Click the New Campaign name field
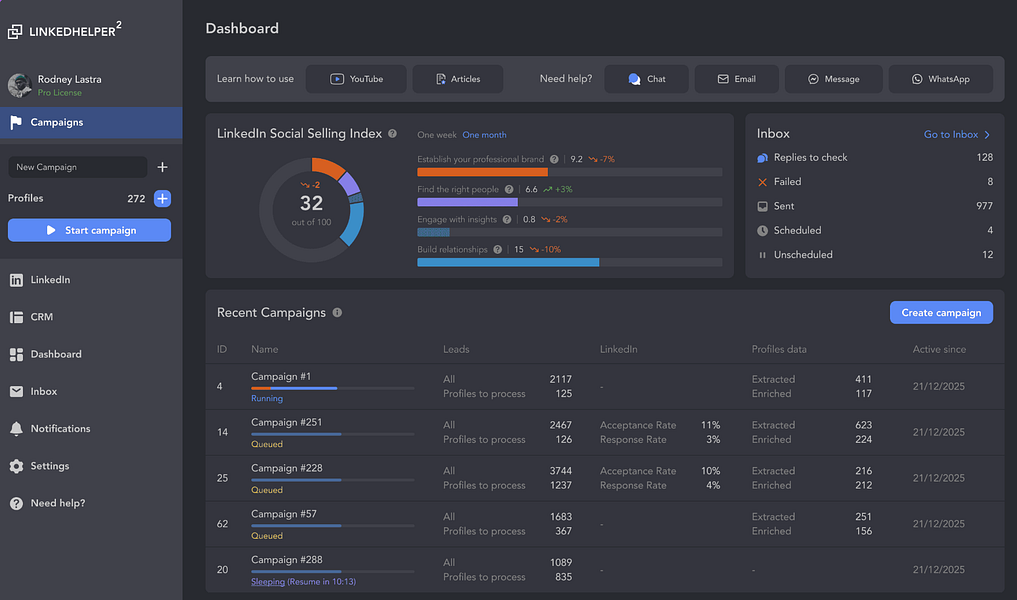This screenshot has width=1017, height=600. [78, 167]
